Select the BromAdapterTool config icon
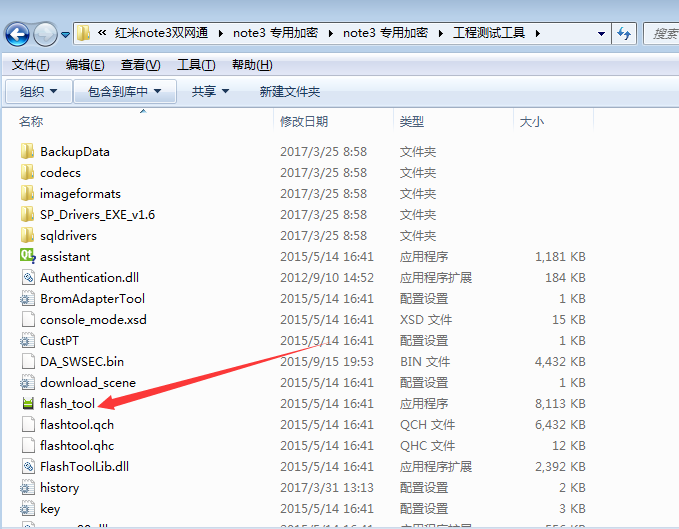This screenshot has width=679, height=529. pos(27,298)
